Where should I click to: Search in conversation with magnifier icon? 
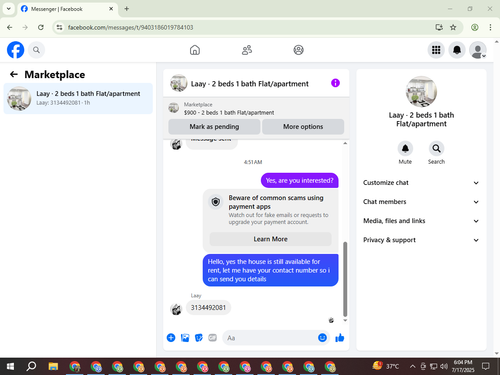coord(436,148)
